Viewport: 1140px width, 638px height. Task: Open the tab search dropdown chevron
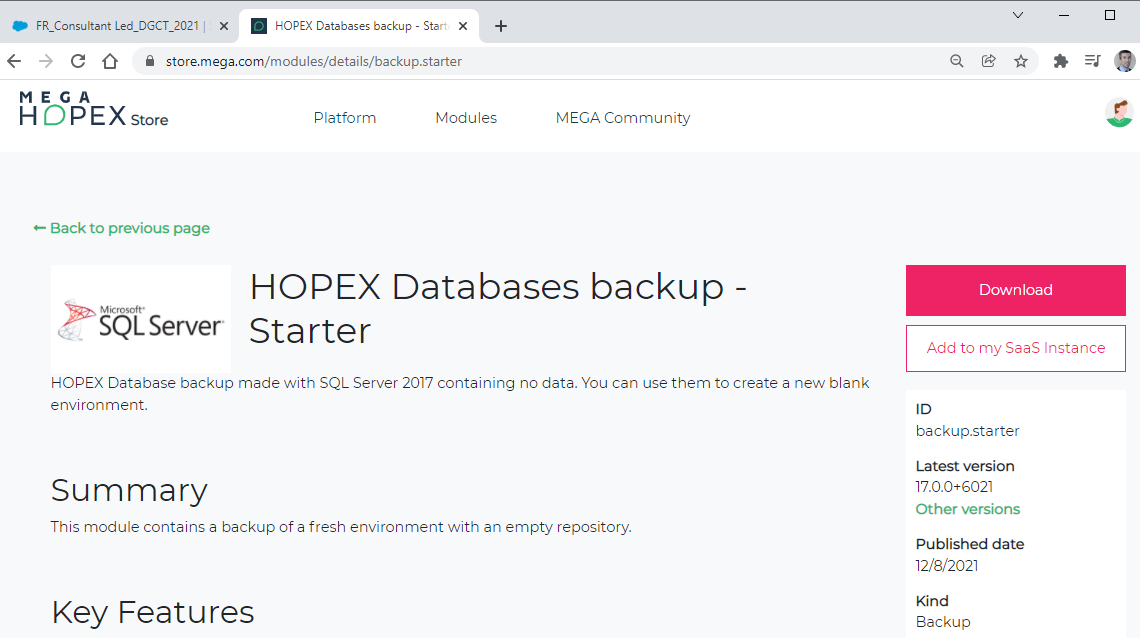point(1018,15)
